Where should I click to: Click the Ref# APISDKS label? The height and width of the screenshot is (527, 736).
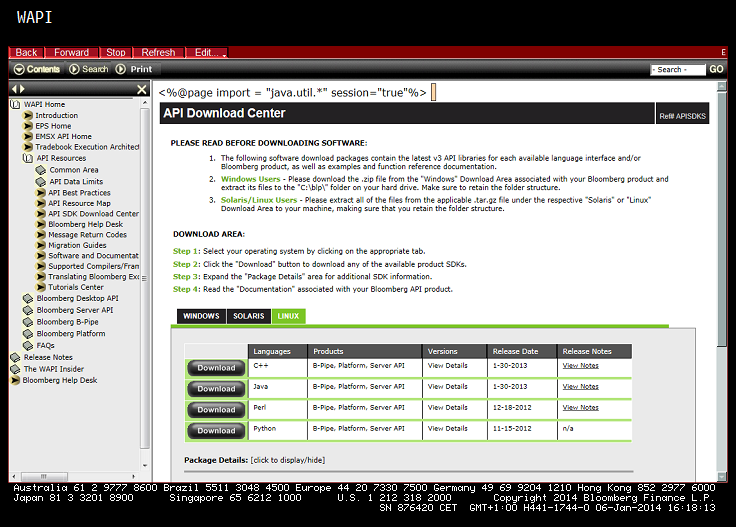click(x=682, y=116)
